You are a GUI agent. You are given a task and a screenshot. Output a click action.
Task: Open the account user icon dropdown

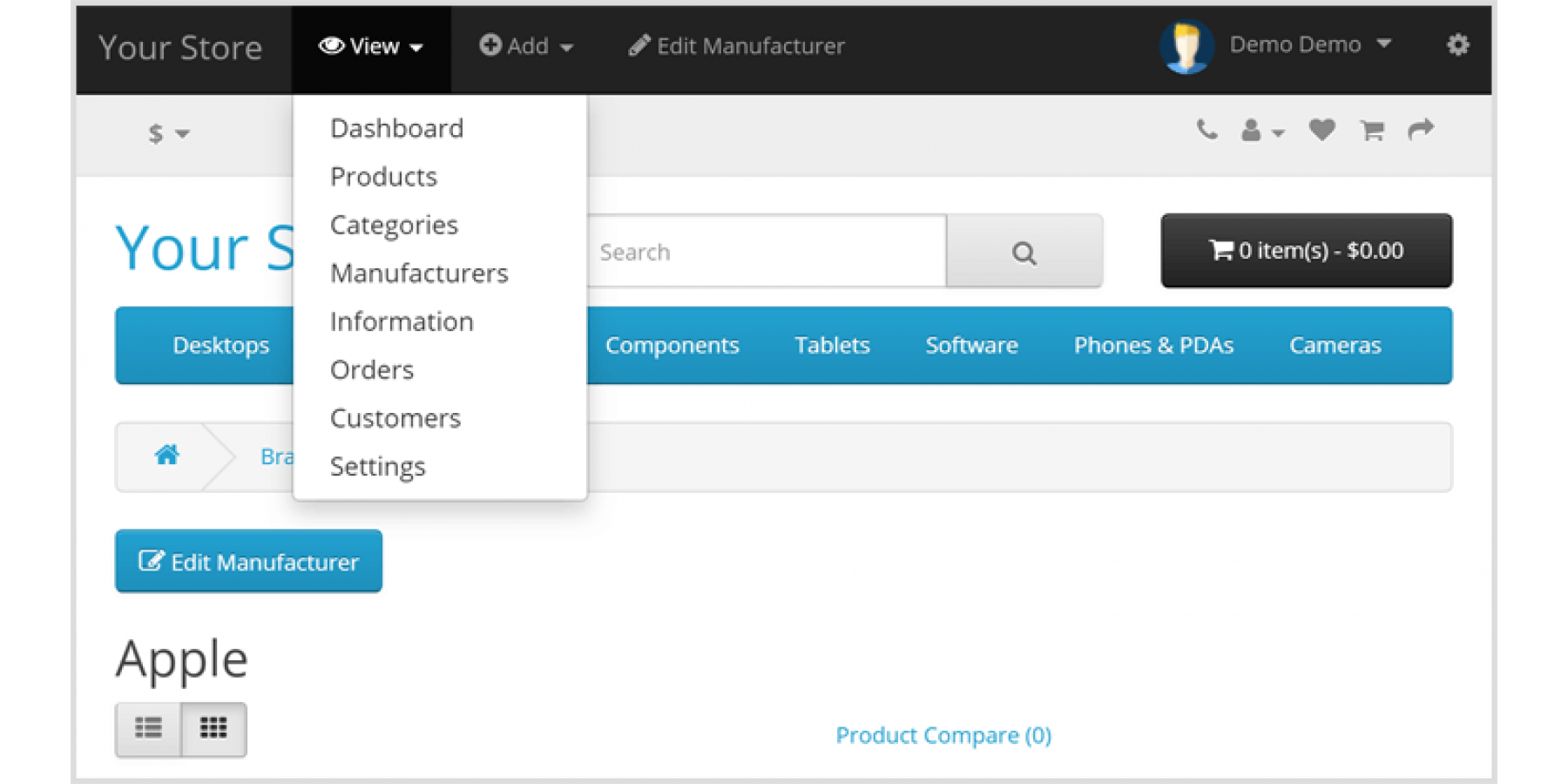tap(1262, 131)
